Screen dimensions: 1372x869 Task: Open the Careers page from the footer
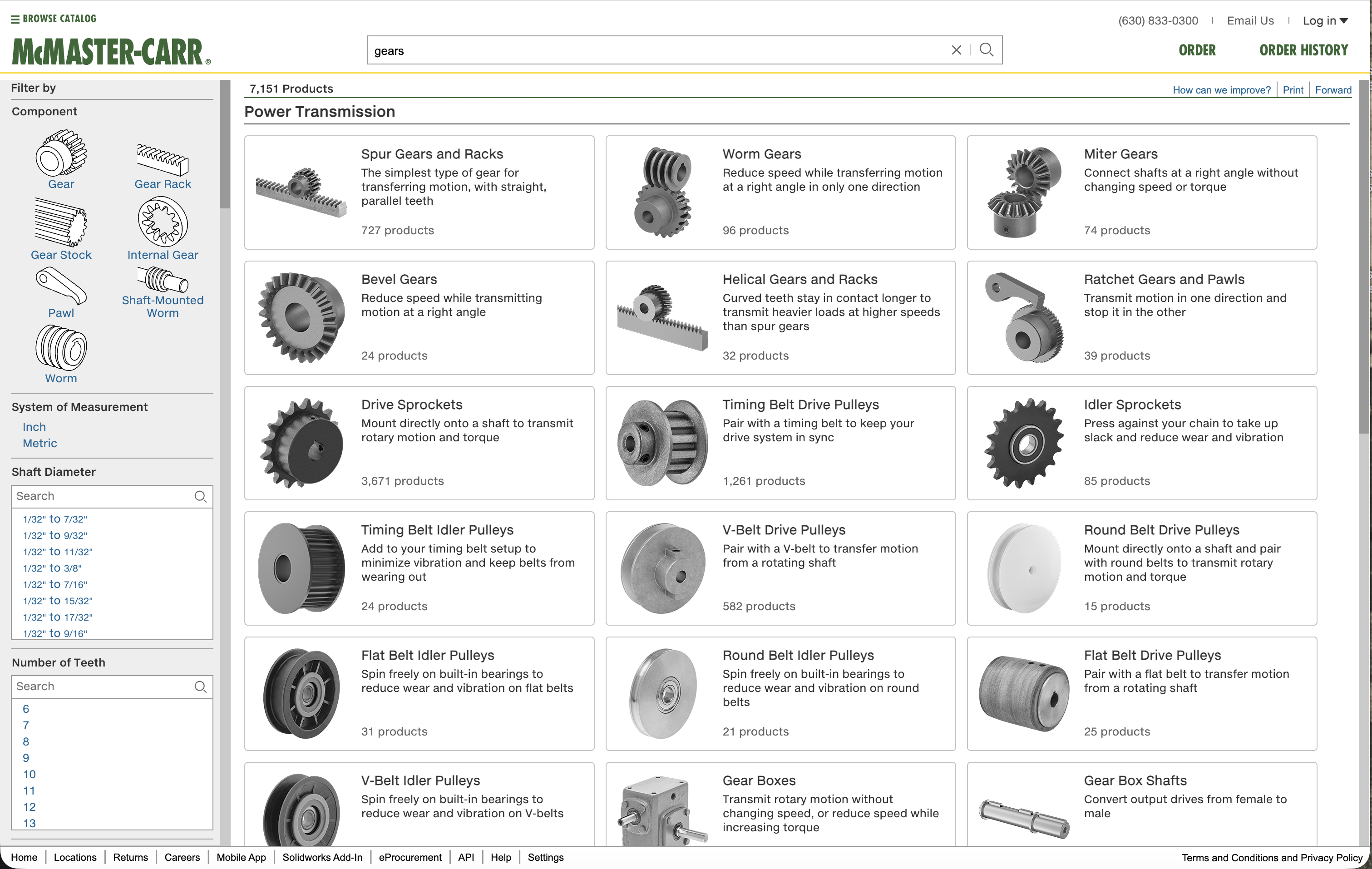[183, 857]
